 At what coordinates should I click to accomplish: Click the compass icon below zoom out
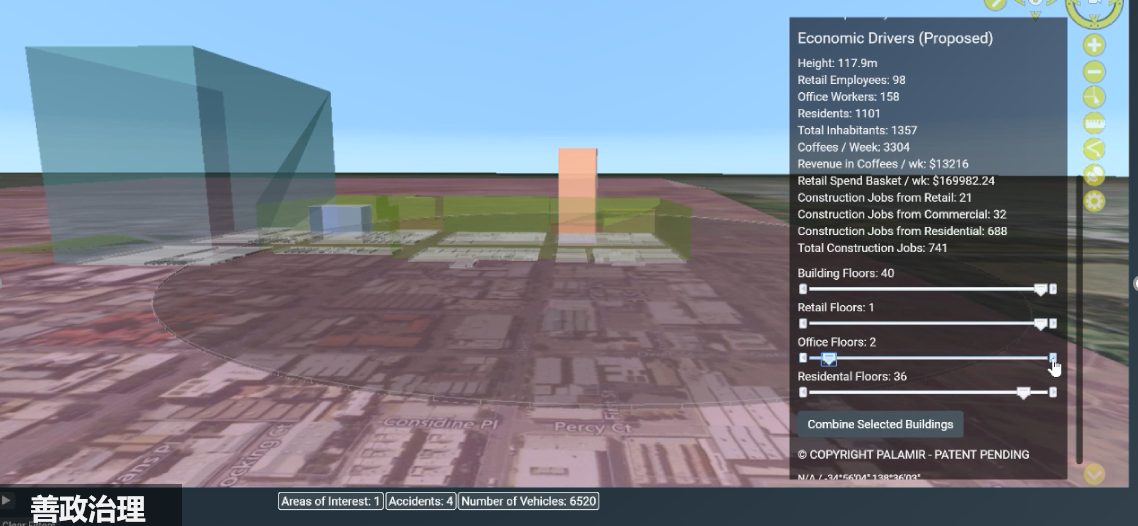click(x=1094, y=97)
